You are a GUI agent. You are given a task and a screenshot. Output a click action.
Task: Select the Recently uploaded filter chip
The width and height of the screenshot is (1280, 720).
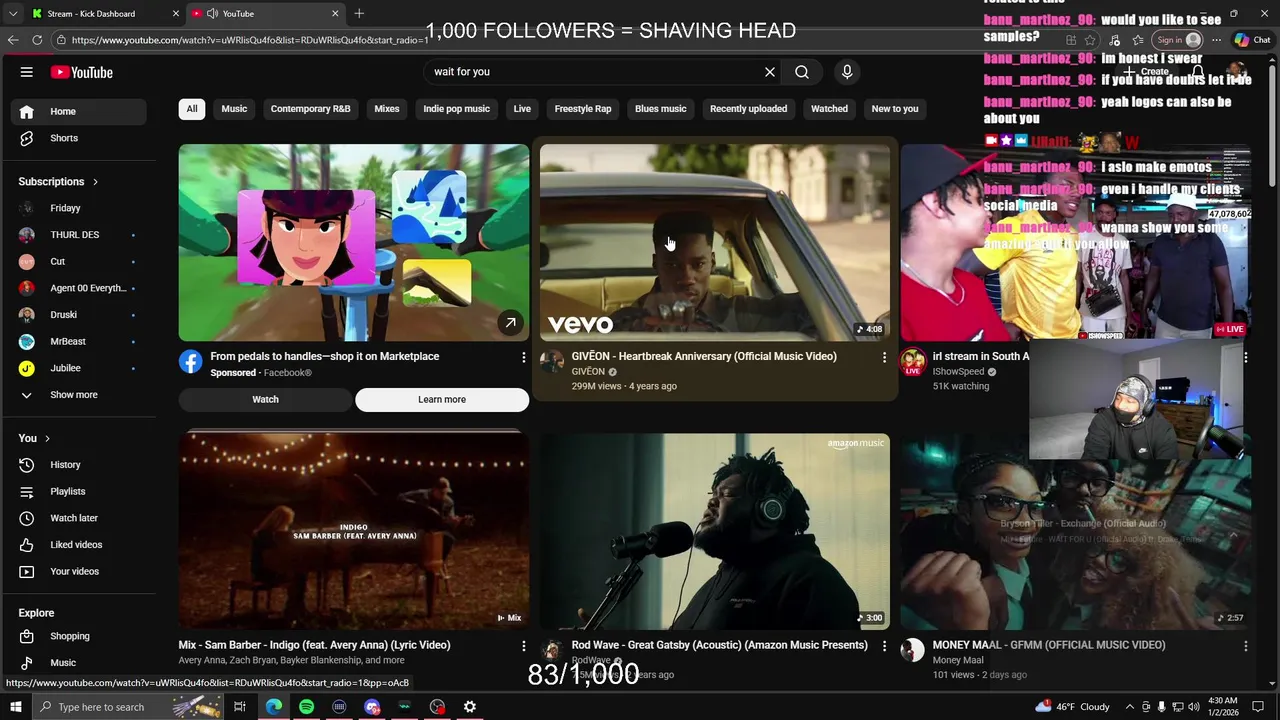coord(748,109)
